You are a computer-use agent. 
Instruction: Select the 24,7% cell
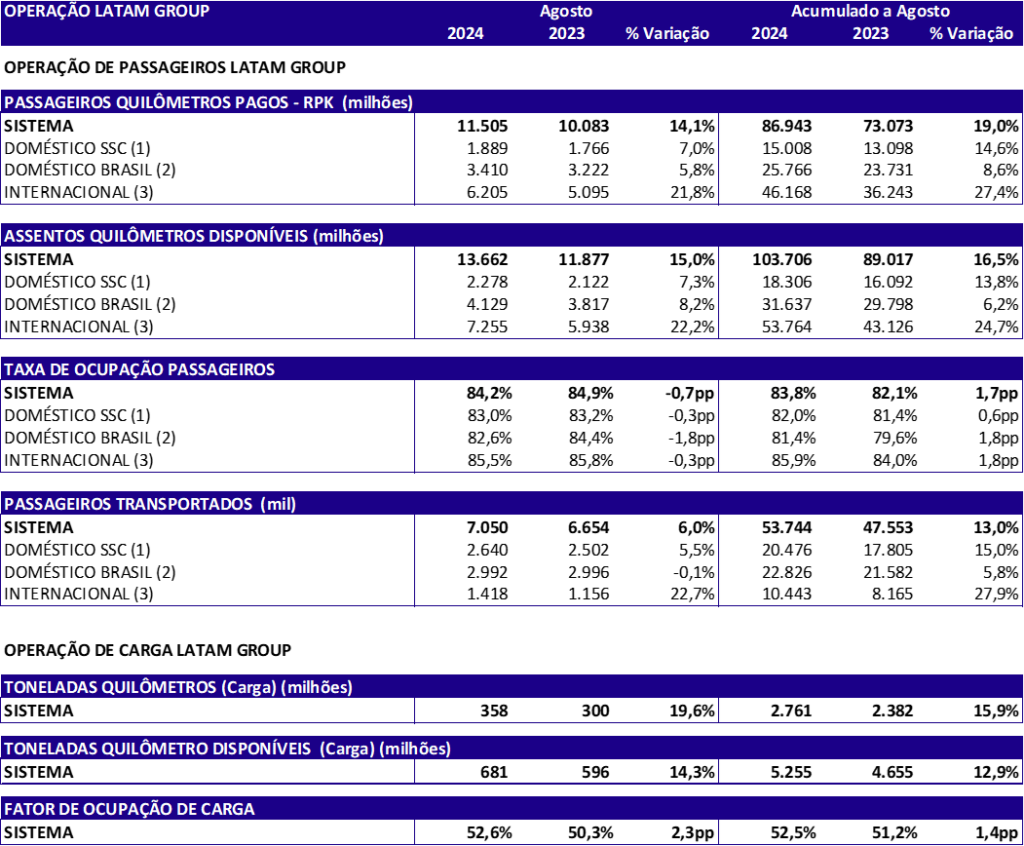click(996, 326)
